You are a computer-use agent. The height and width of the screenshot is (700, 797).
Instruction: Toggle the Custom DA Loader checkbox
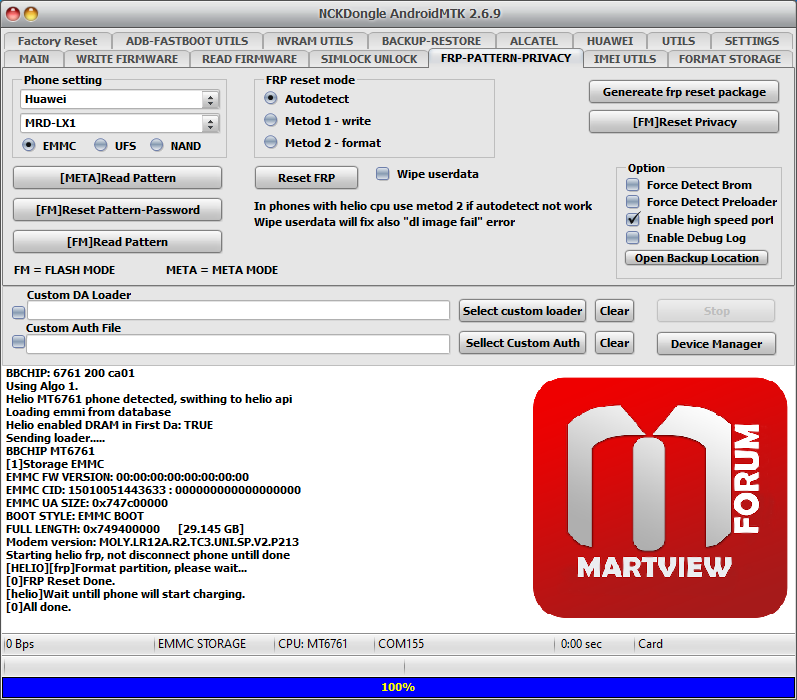coord(18,312)
